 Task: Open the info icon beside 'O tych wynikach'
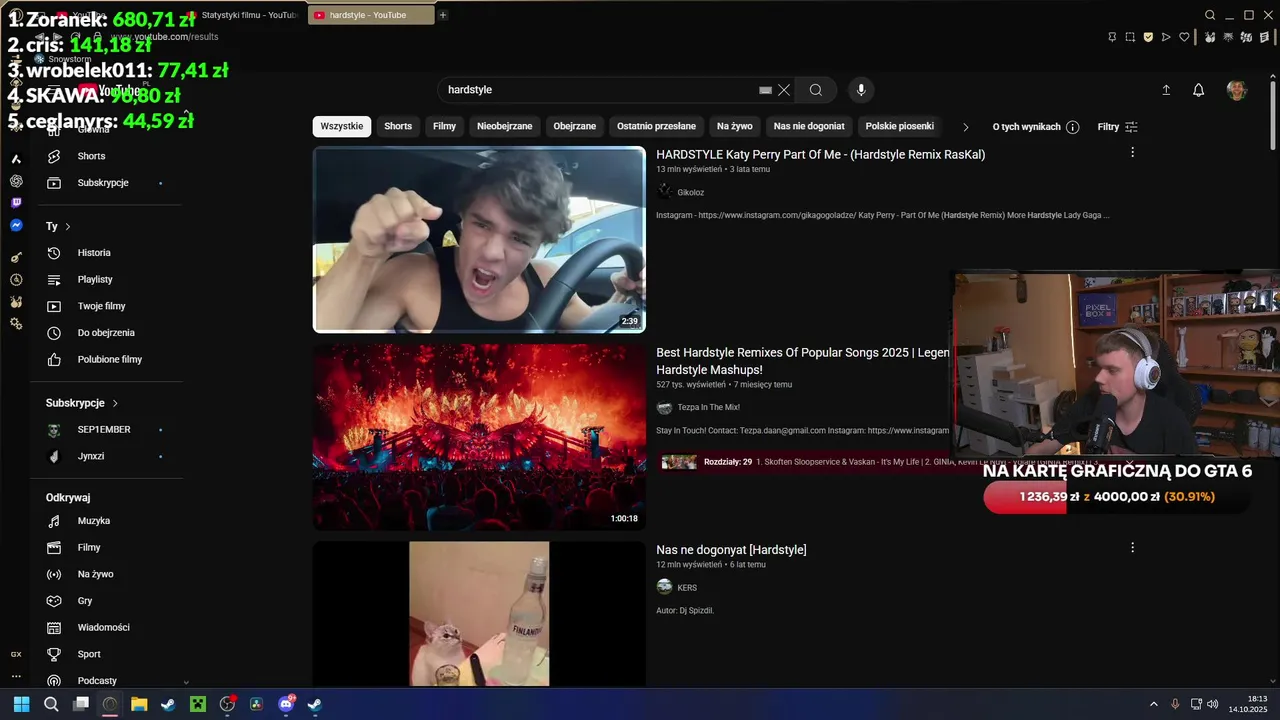[x=1072, y=127]
